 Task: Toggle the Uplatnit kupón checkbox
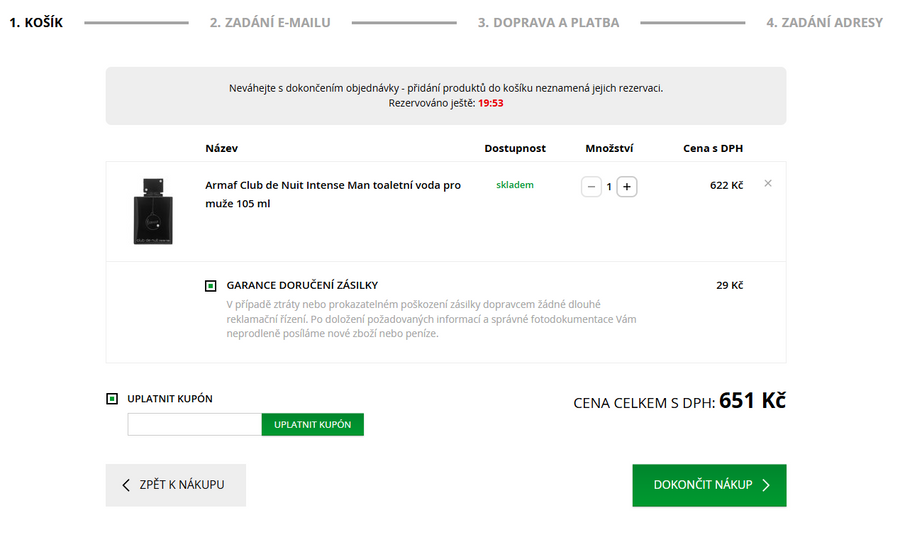tap(112, 399)
